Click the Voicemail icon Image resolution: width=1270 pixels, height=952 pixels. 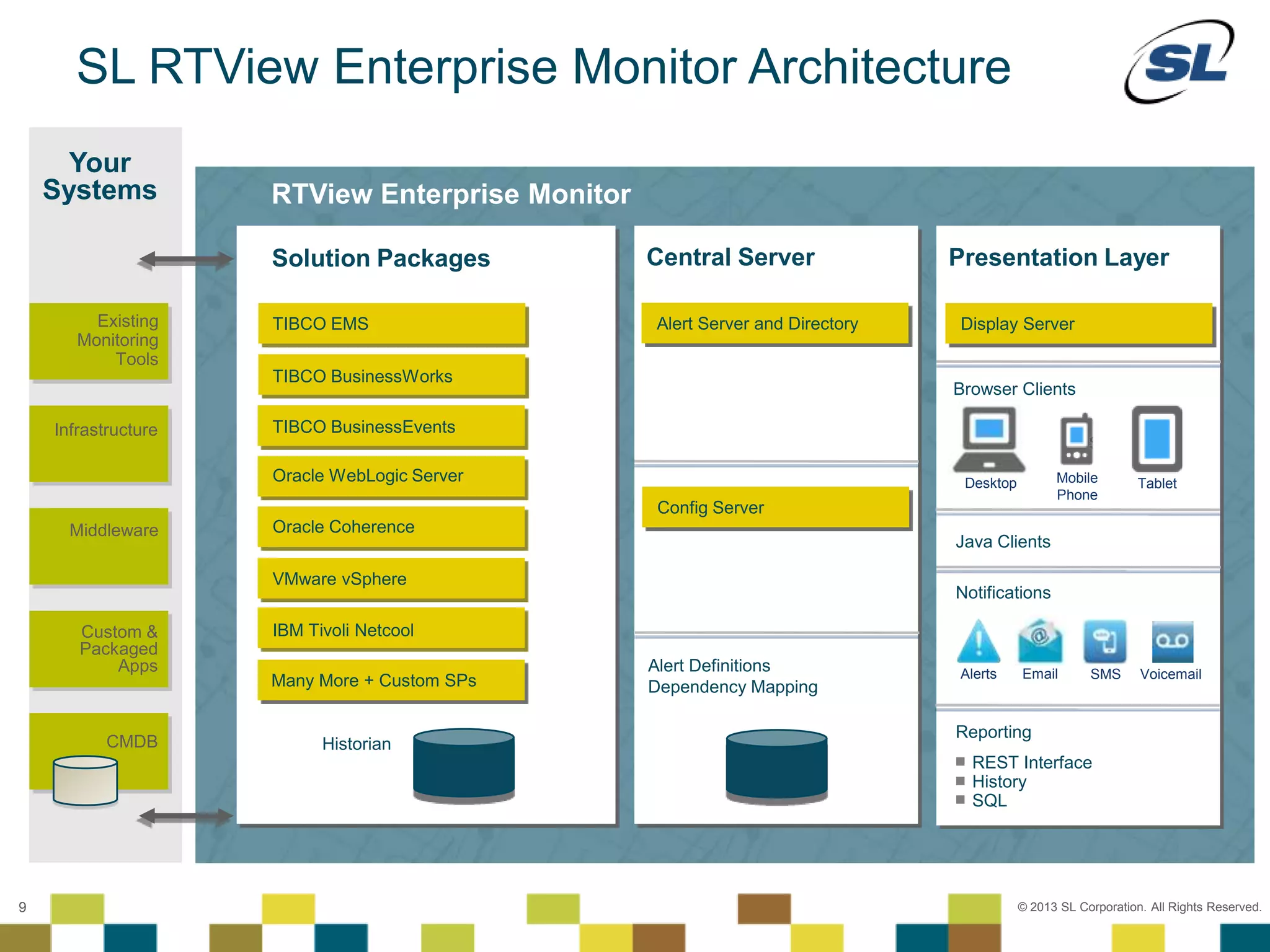1172,641
